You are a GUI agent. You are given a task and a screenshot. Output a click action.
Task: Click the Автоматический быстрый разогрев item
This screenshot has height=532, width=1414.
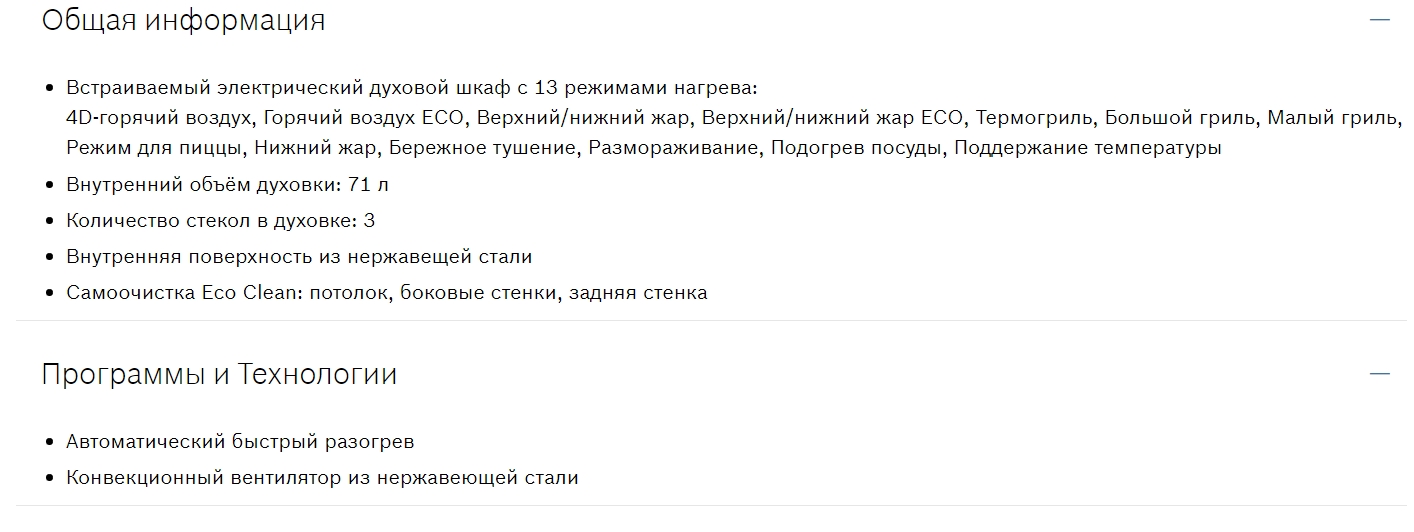click(240, 441)
